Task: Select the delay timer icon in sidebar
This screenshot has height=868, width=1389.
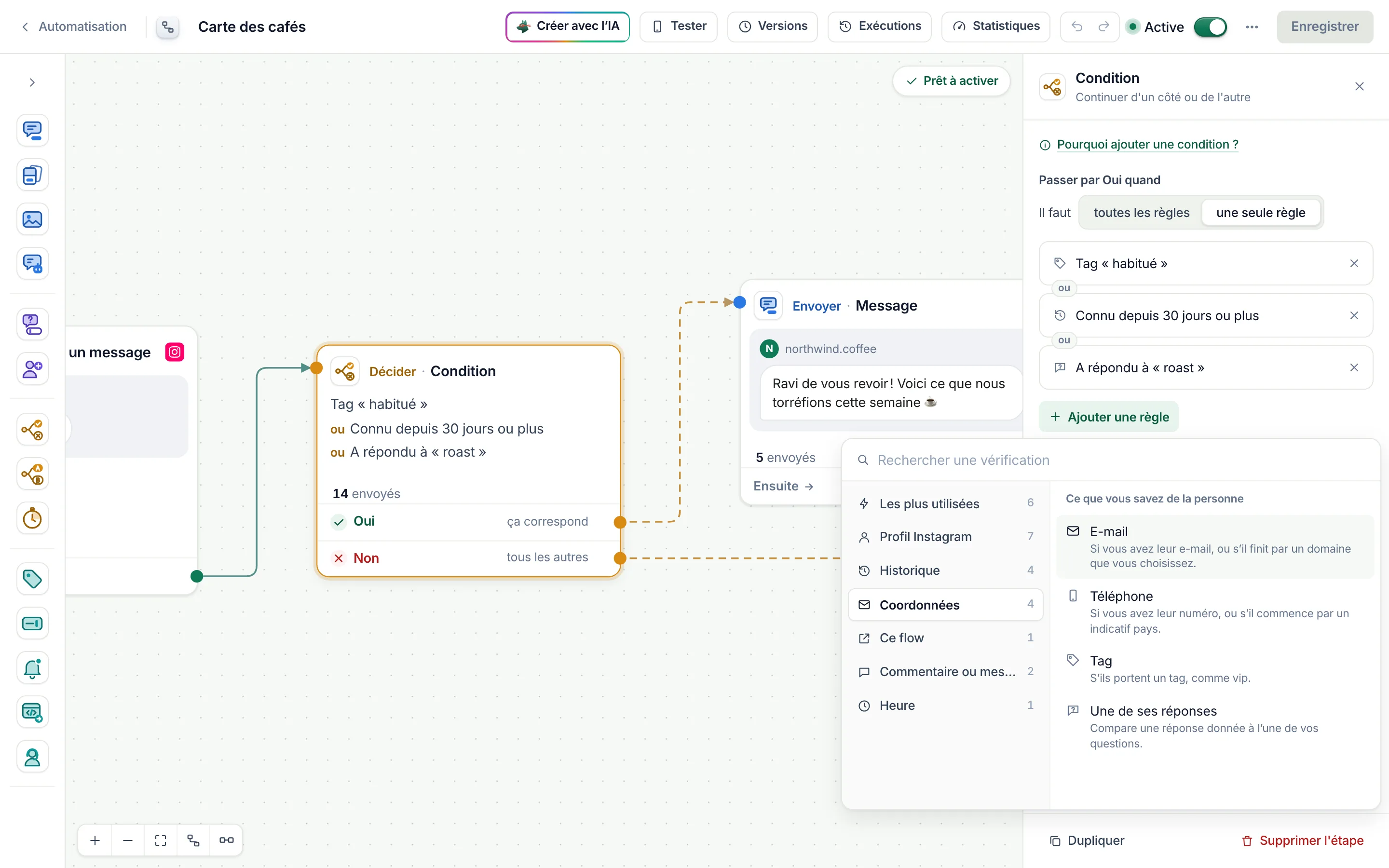Action: tap(32, 518)
